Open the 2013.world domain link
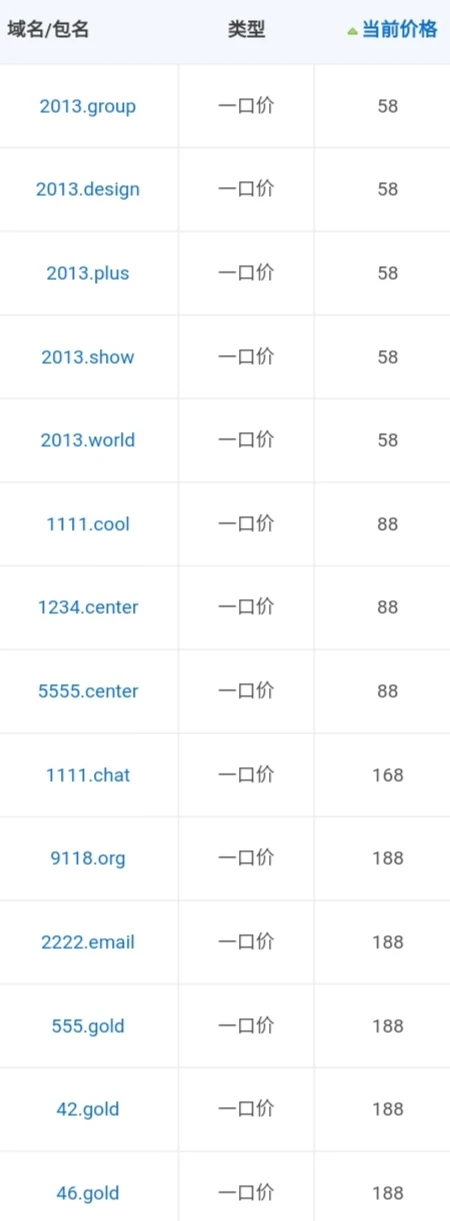The image size is (450, 1221). coord(88,440)
